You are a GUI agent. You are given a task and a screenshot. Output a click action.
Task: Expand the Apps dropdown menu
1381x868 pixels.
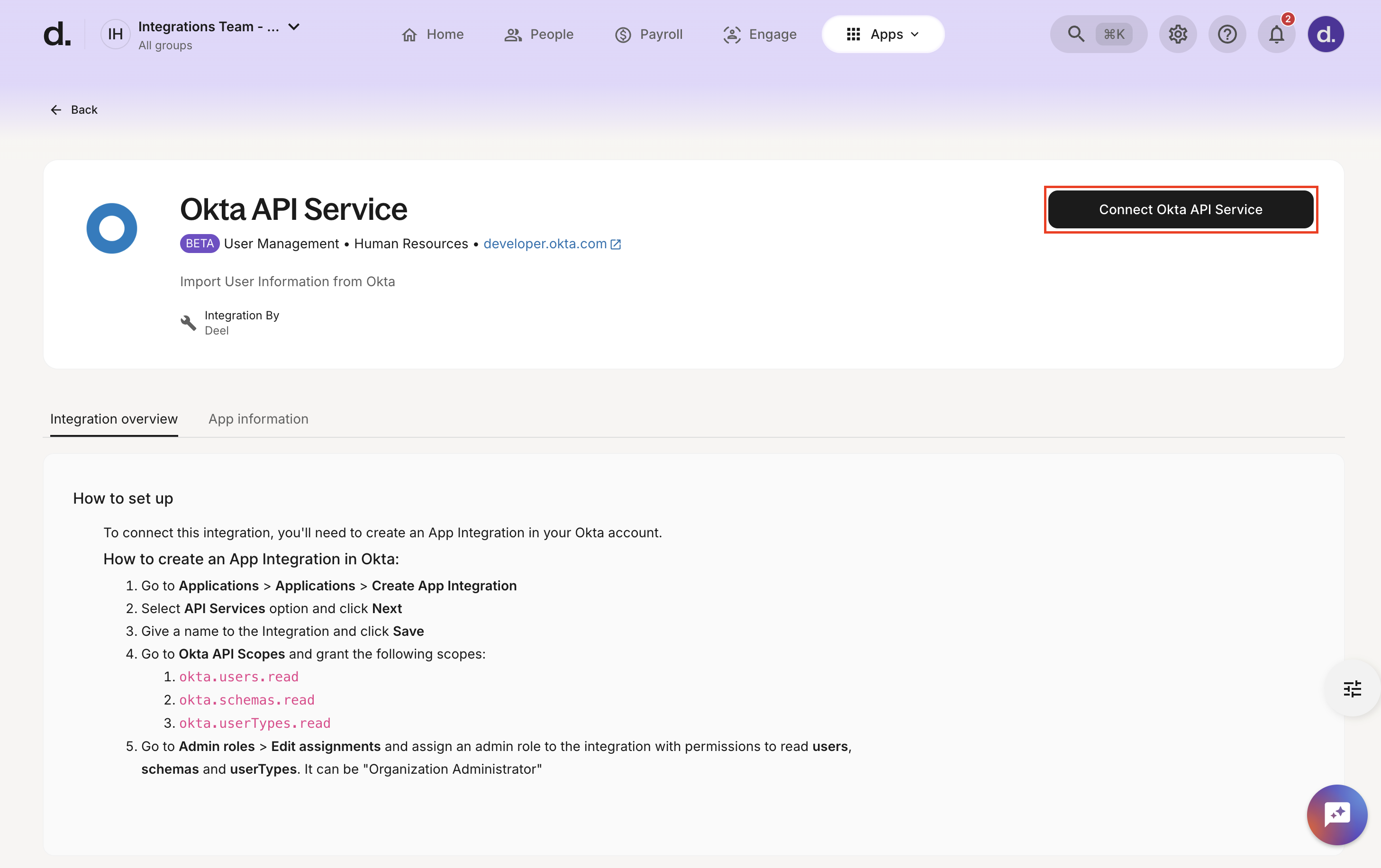[882, 34]
